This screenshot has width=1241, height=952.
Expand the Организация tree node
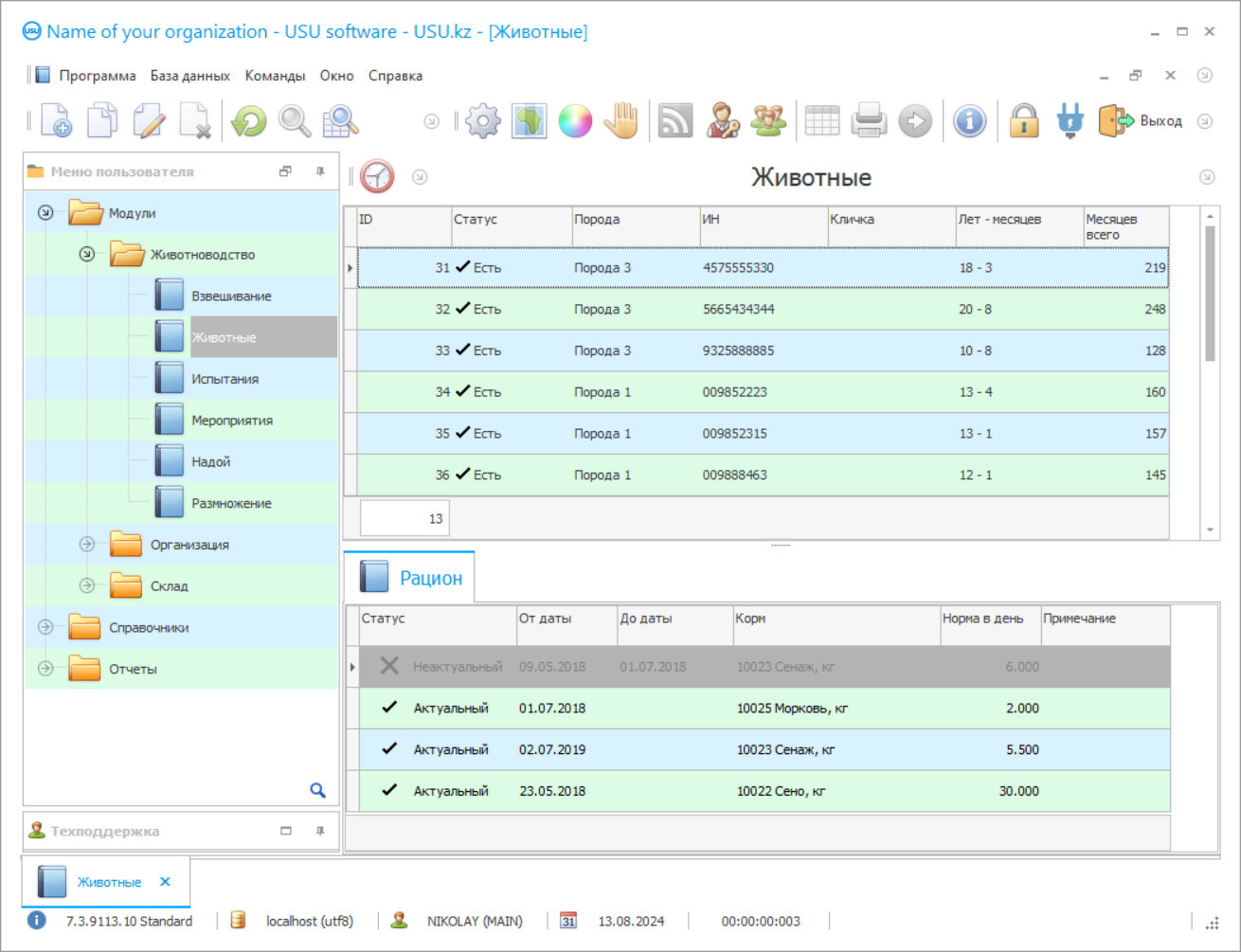coord(87,545)
